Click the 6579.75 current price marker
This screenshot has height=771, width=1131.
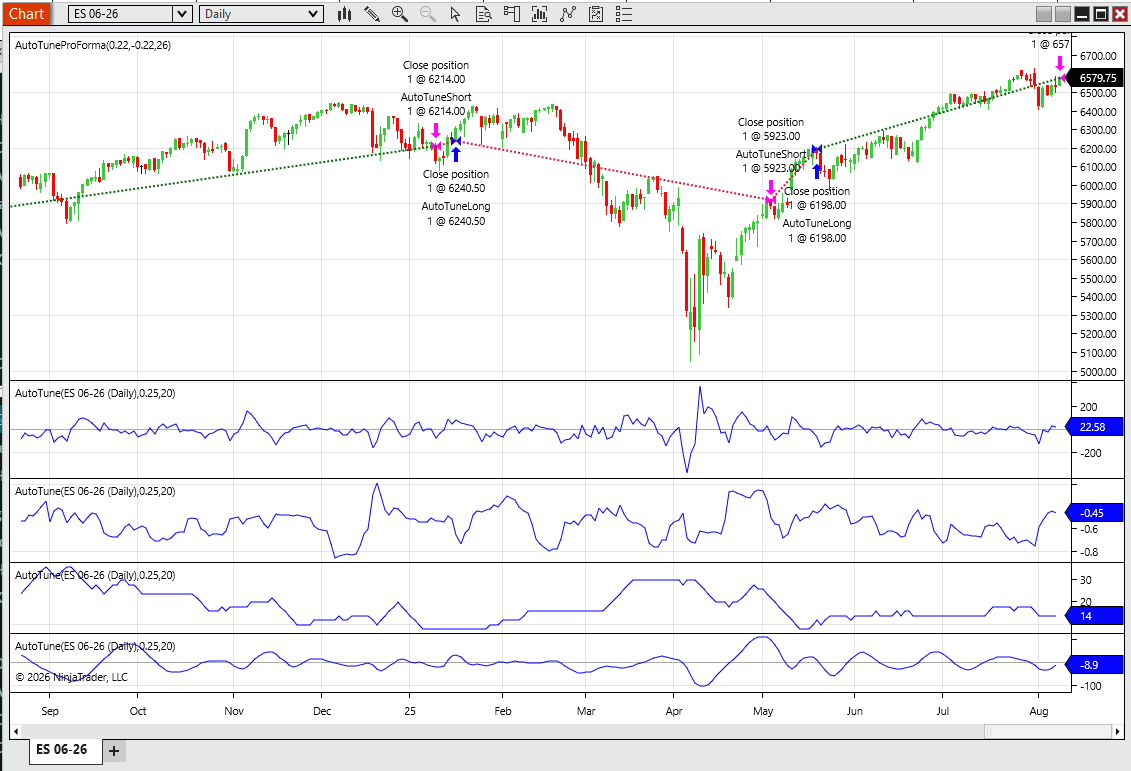[1096, 78]
